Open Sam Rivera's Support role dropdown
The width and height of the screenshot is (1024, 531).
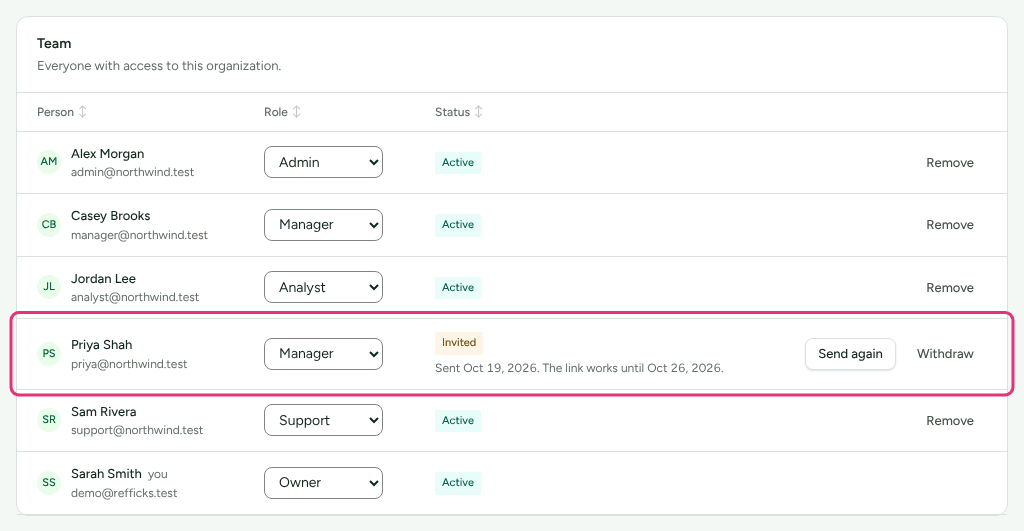[323, 420]
